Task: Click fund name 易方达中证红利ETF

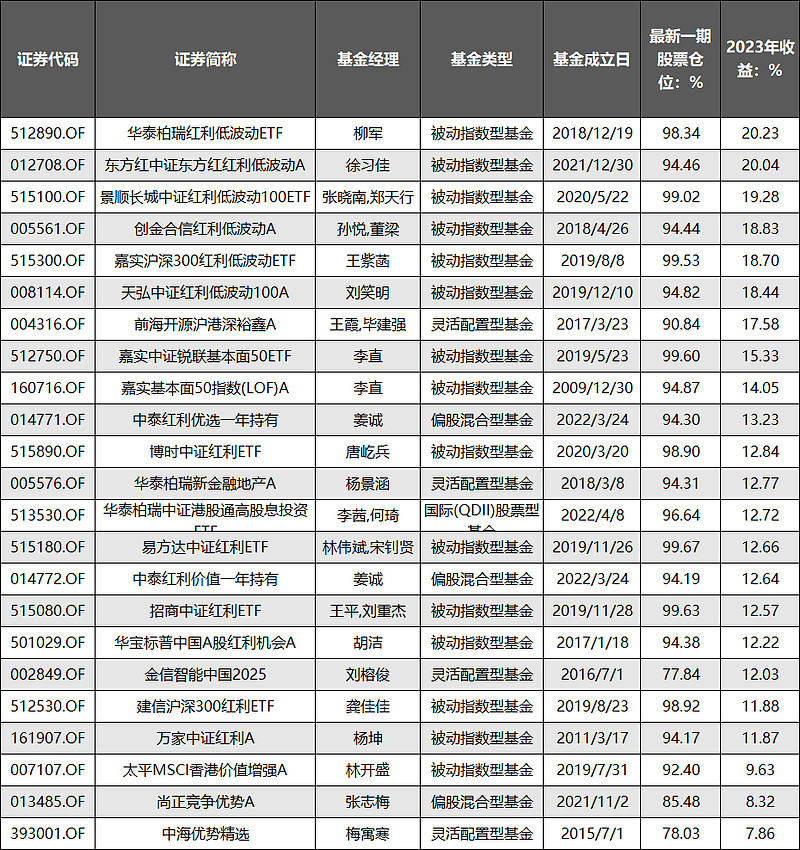Action: coord(205,548)
